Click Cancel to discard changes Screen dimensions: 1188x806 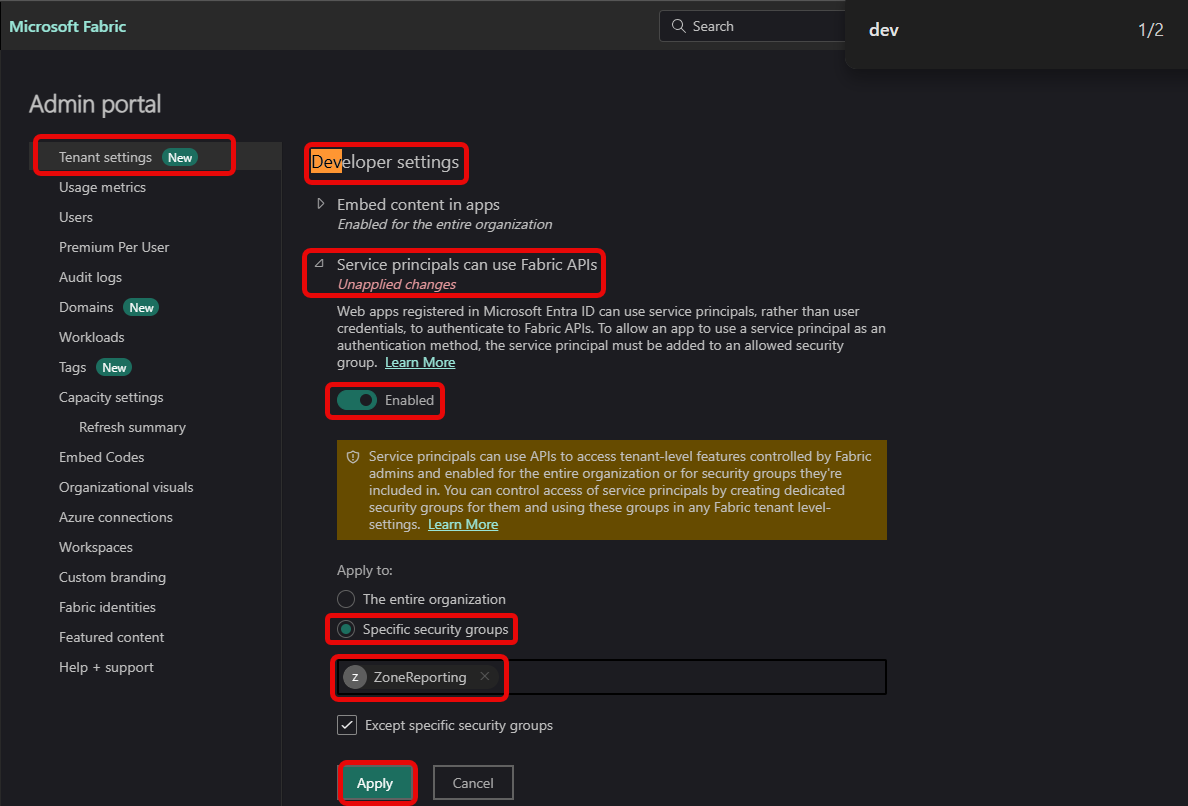click(x=473, y=783)
